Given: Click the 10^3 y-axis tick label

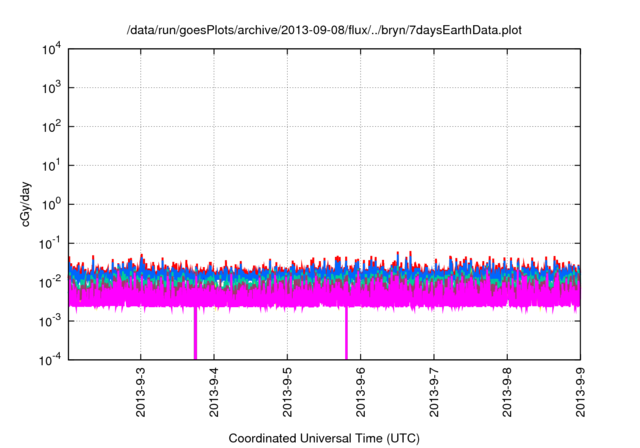Looking at the screenshot, I should (51, 88).
